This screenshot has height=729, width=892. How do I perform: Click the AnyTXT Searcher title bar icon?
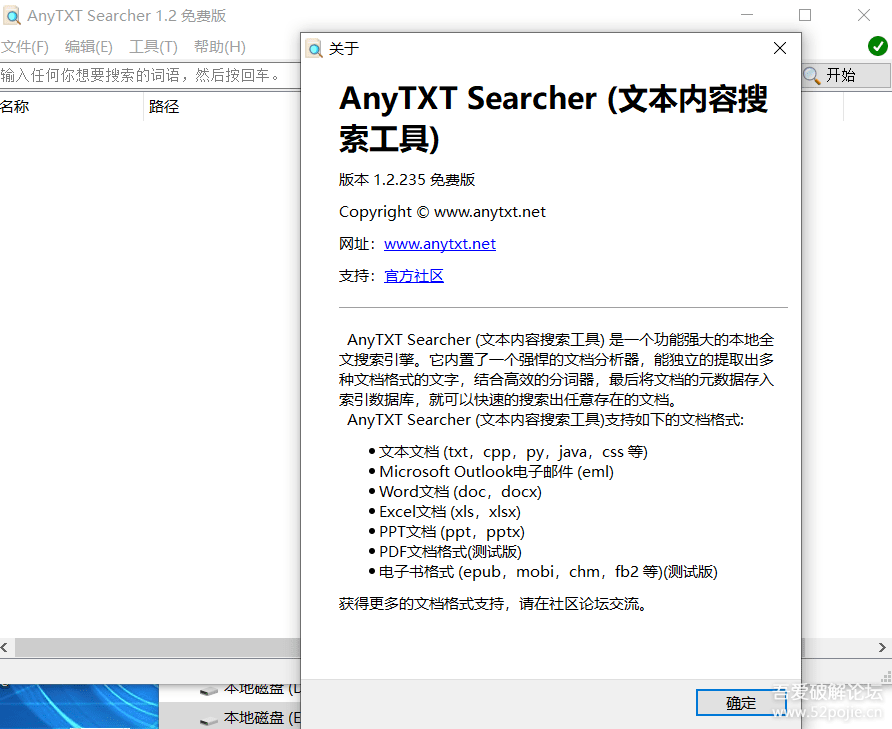(12, 16)
